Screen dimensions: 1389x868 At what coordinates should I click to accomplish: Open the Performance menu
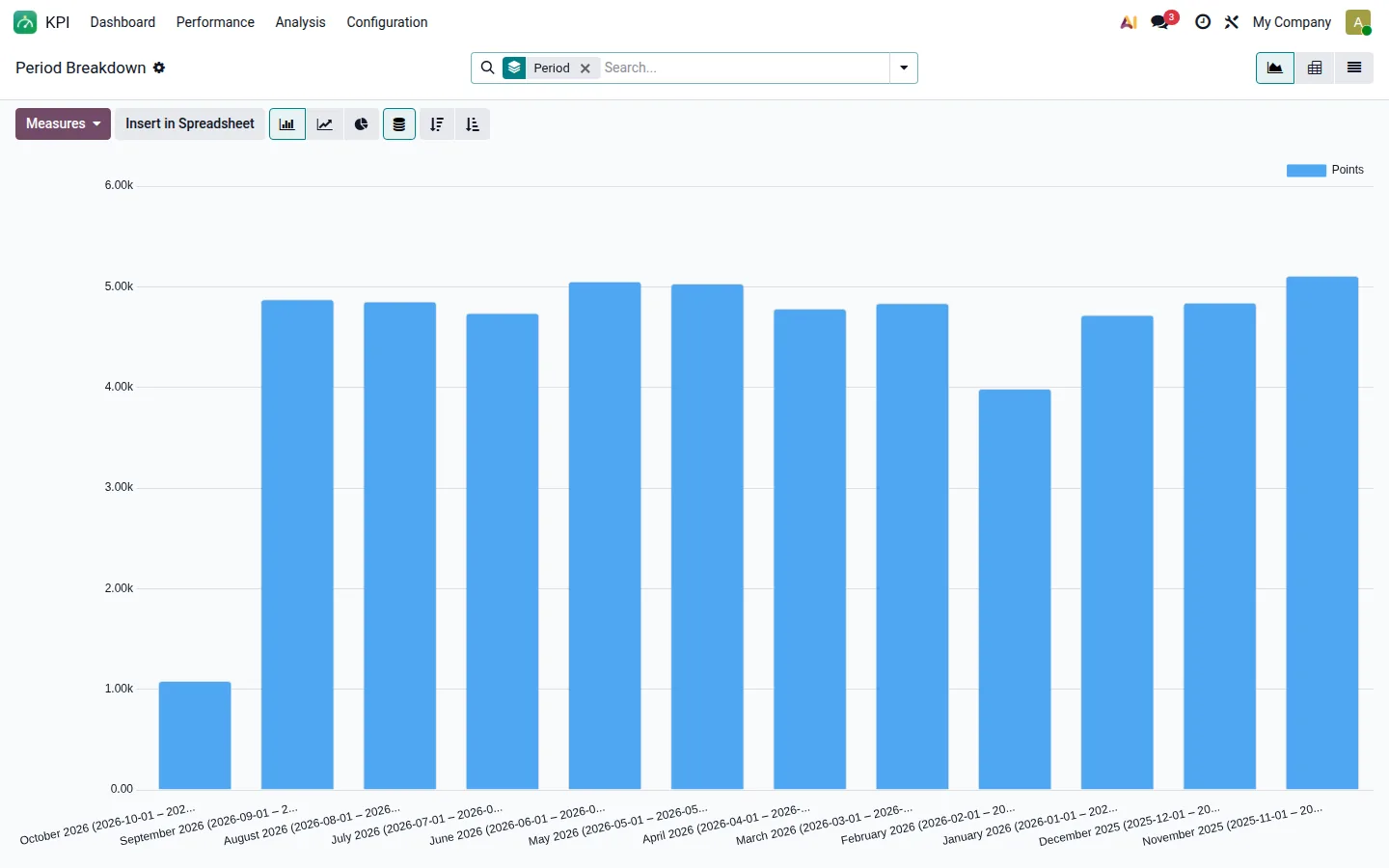215,22
